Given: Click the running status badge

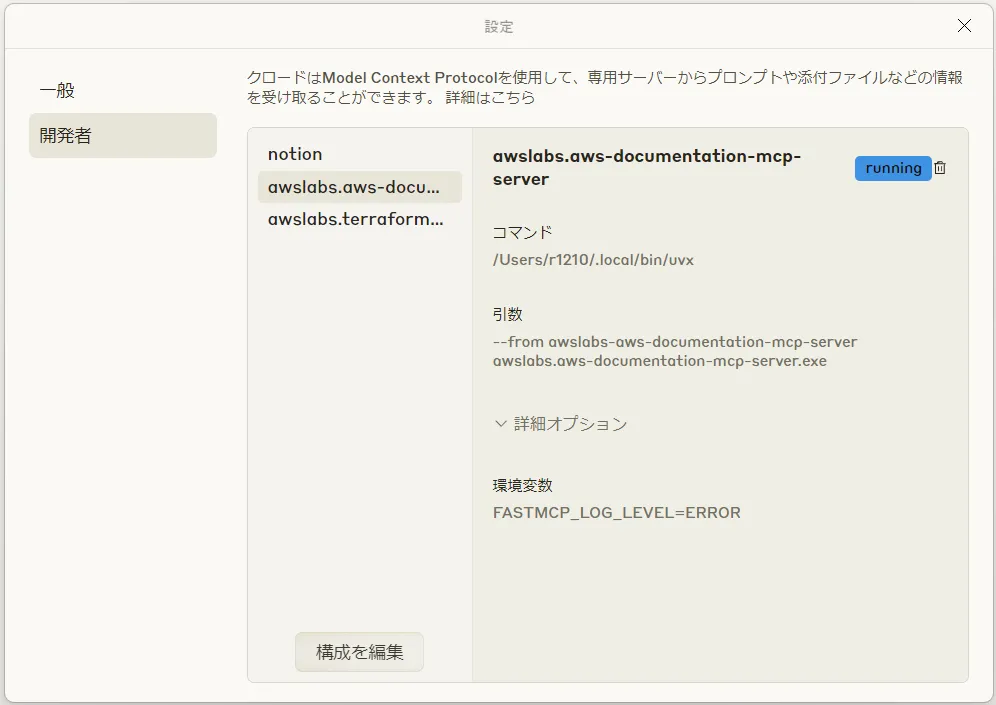Looking at the screenshot, I should [892, 168].
